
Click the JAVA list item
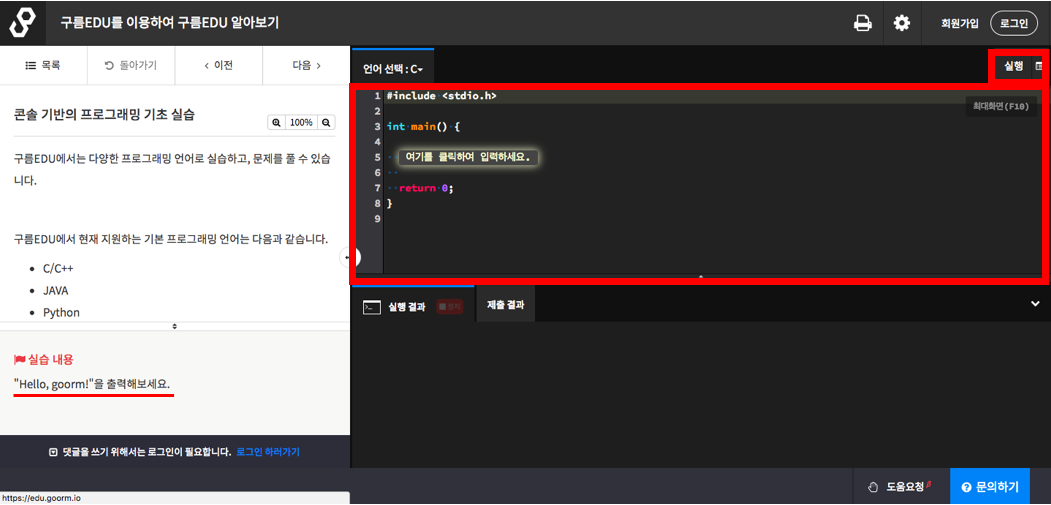click(x=56, y=290)
